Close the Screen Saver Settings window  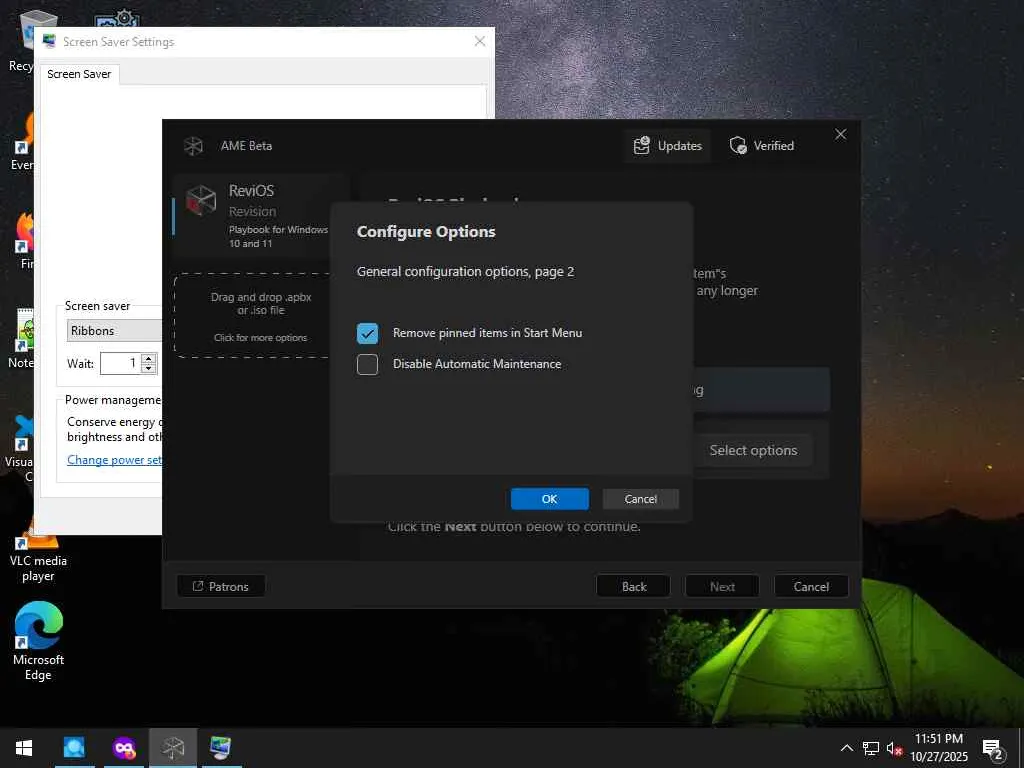[479, 41]
